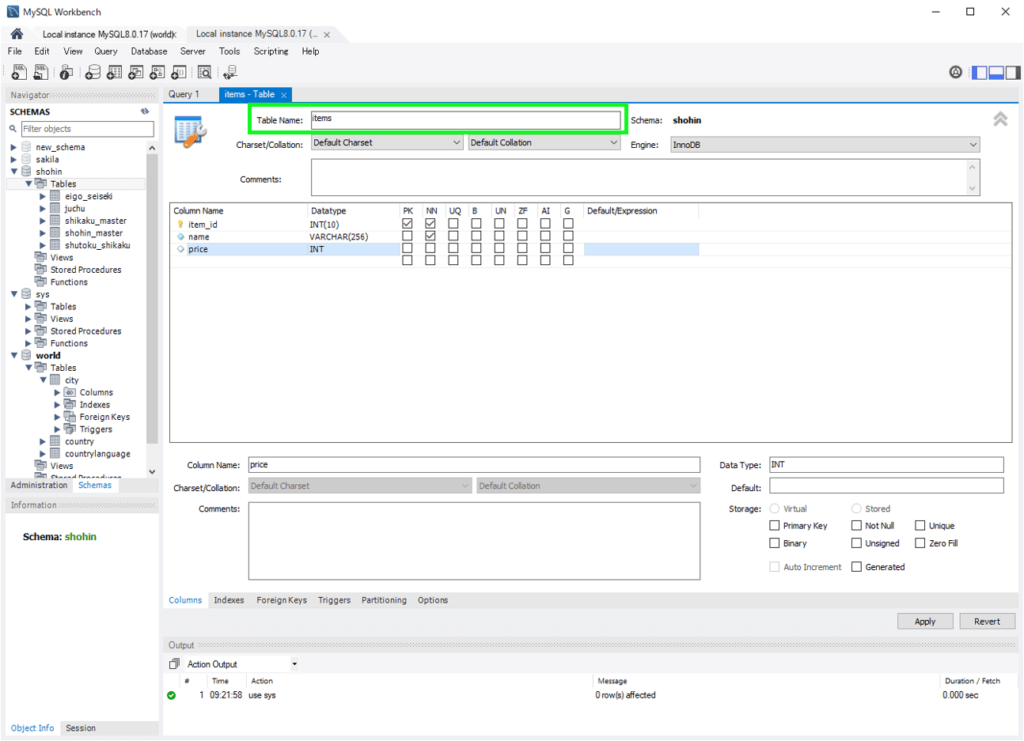The height and width of the screenshot is (741, 1024).
Task: Collapse the table header with double-chevron icon
Action: (x=1000, y=119)
